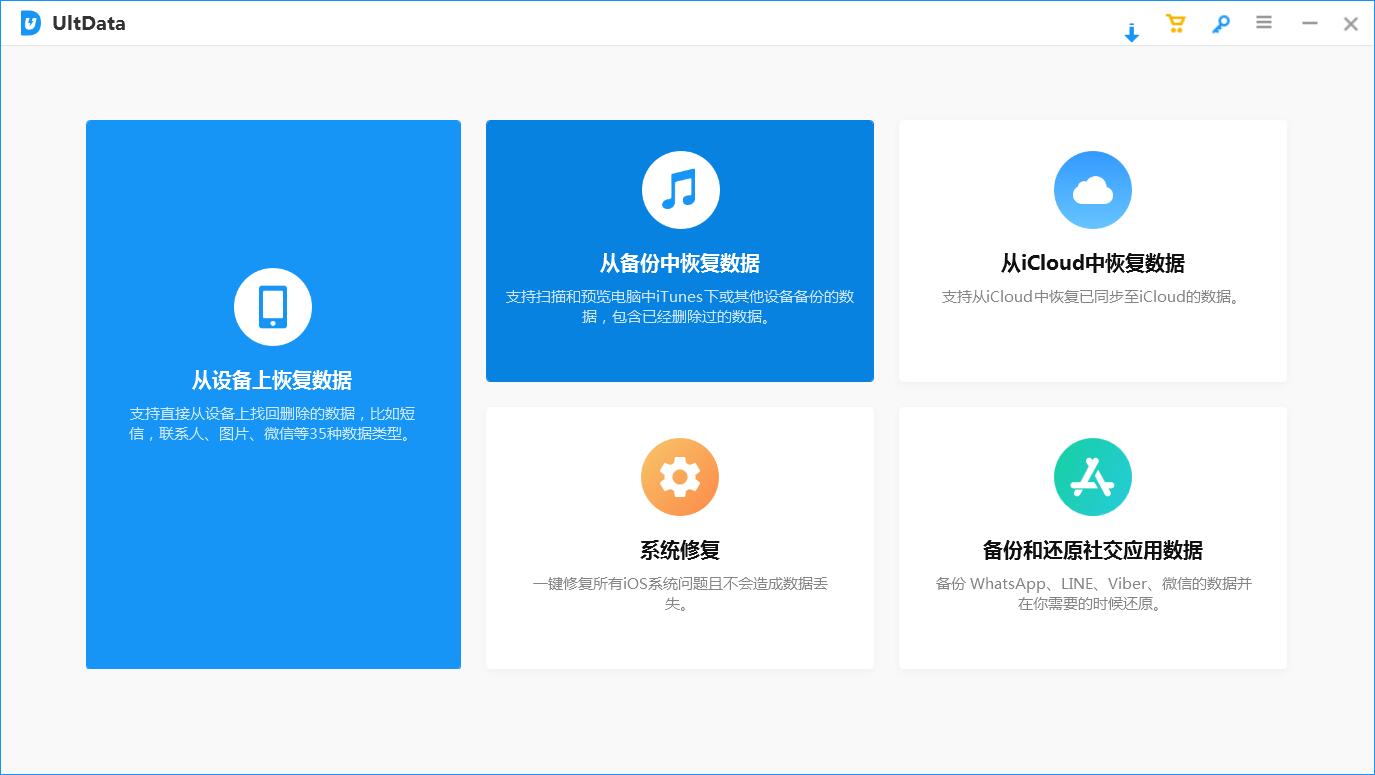
Task: Click description about 一键修复所有iOS系统问题
Action: [x=680, y=594]
